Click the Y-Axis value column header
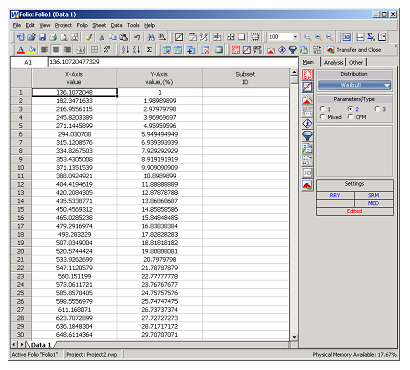 pyautogui.click(x=160, y=78)
